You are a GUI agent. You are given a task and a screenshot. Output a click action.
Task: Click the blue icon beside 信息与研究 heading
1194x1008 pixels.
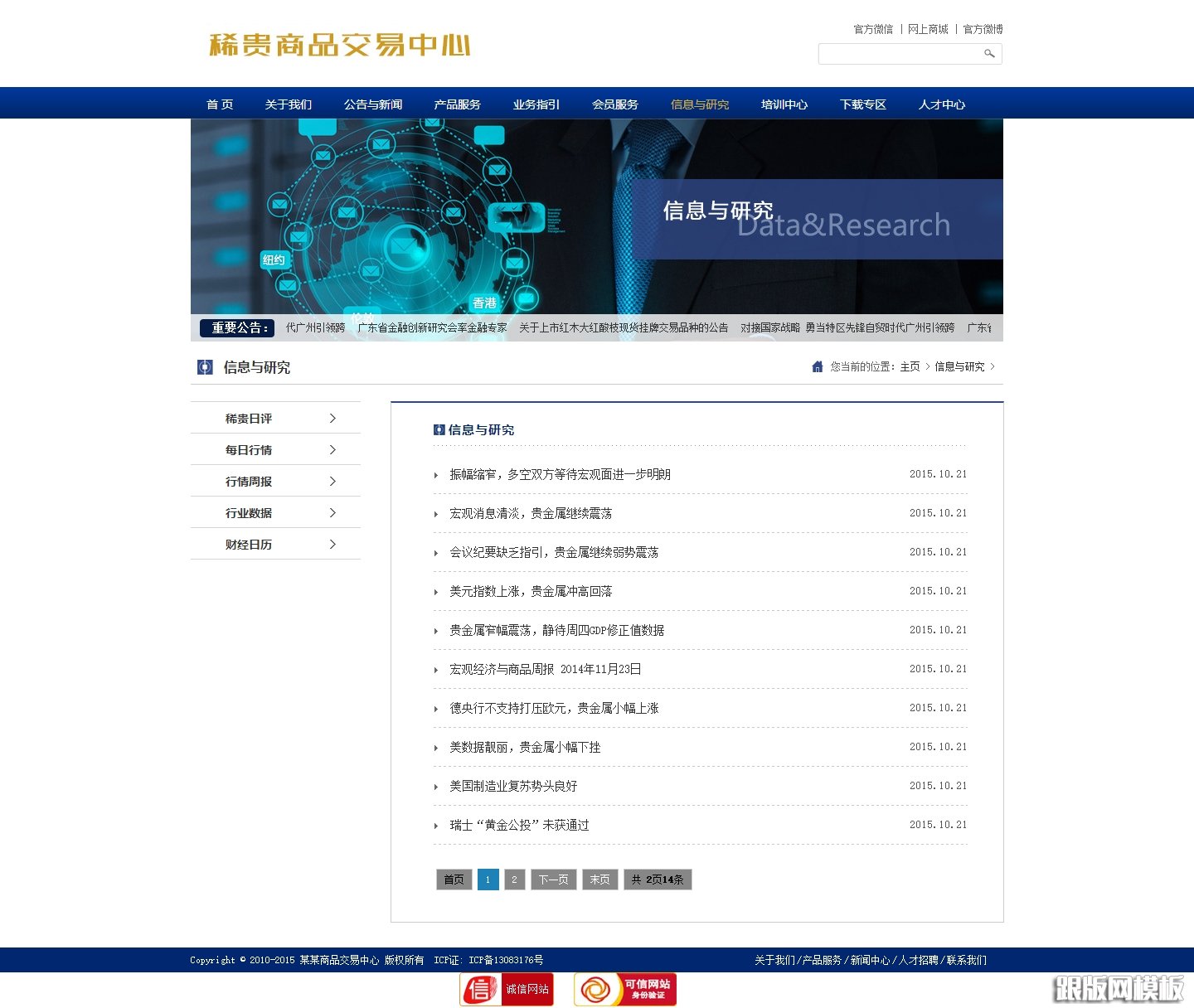439,429
